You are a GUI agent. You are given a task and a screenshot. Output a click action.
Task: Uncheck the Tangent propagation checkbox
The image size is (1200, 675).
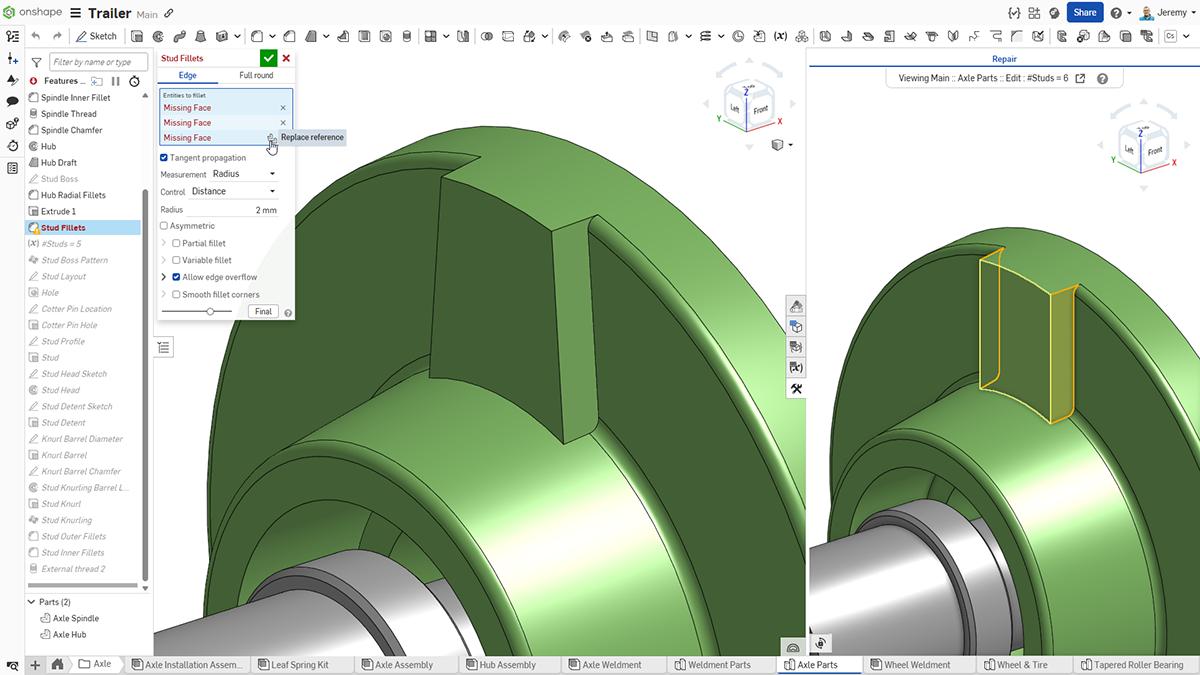pyautogui.click(x=164, y=157)
